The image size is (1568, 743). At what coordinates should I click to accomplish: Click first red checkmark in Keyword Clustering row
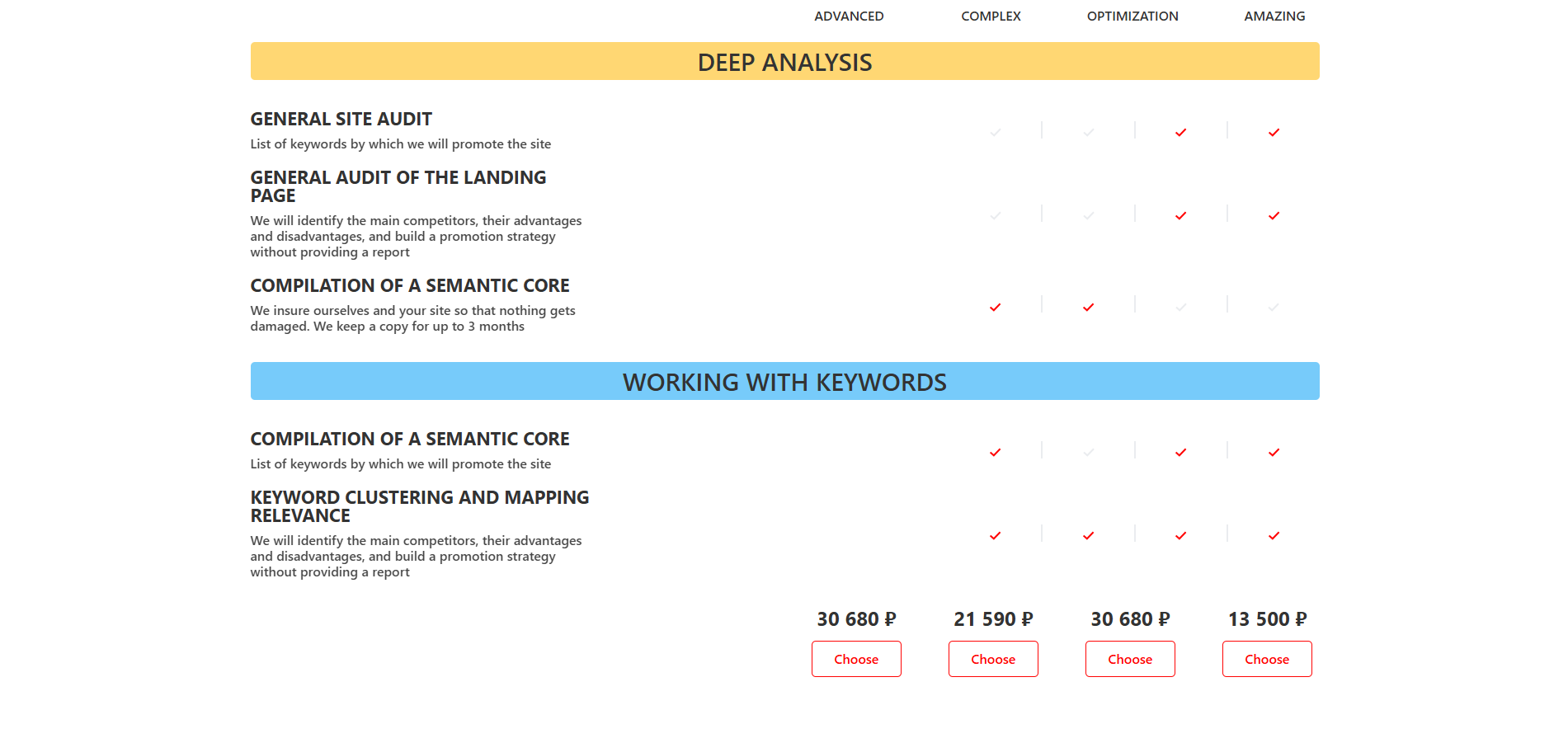pyautogui.click(x=996, y=536)
